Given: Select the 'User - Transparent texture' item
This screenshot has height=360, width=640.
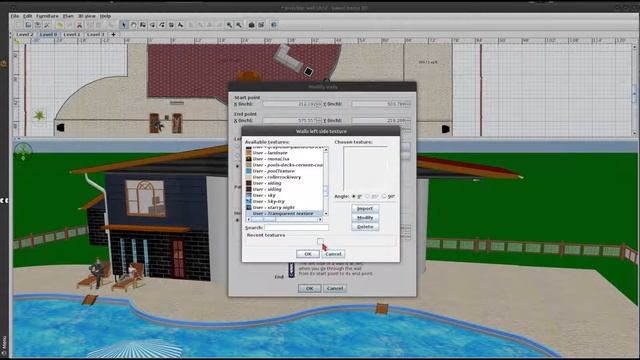Looking at the screenshot, I should pos(284,213).
